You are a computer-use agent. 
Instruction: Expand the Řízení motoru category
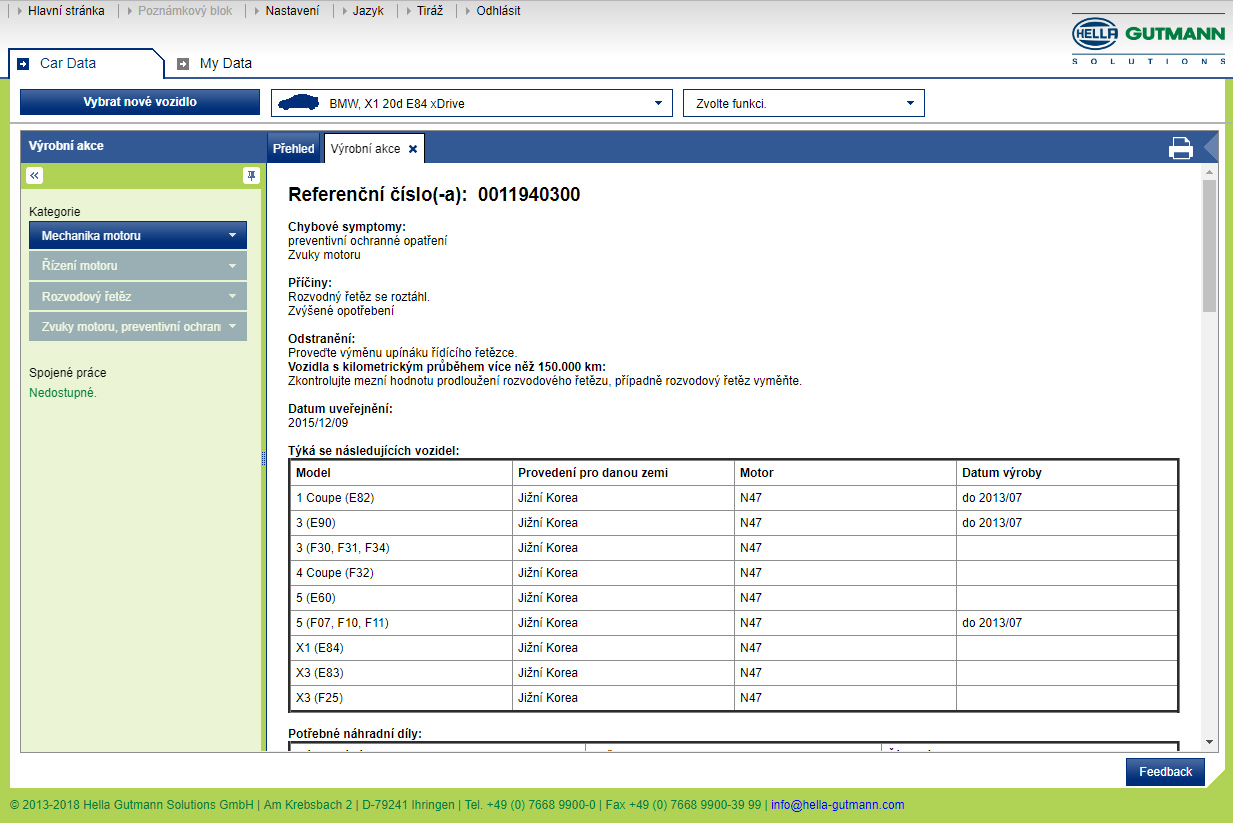(x=138, y=266)
